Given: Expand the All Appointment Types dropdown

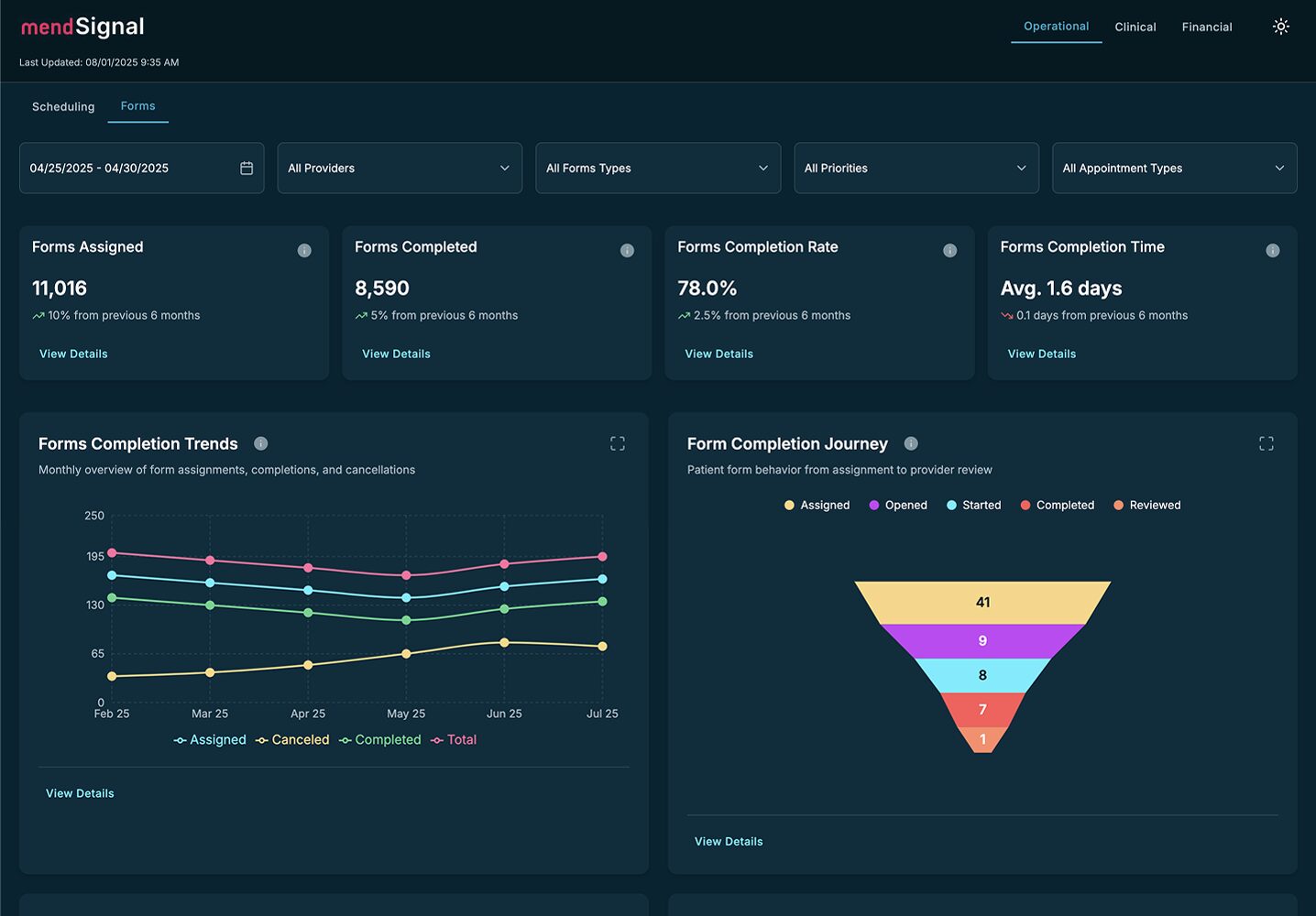Looking at the screenshot, I should (x=1174, y=168).
